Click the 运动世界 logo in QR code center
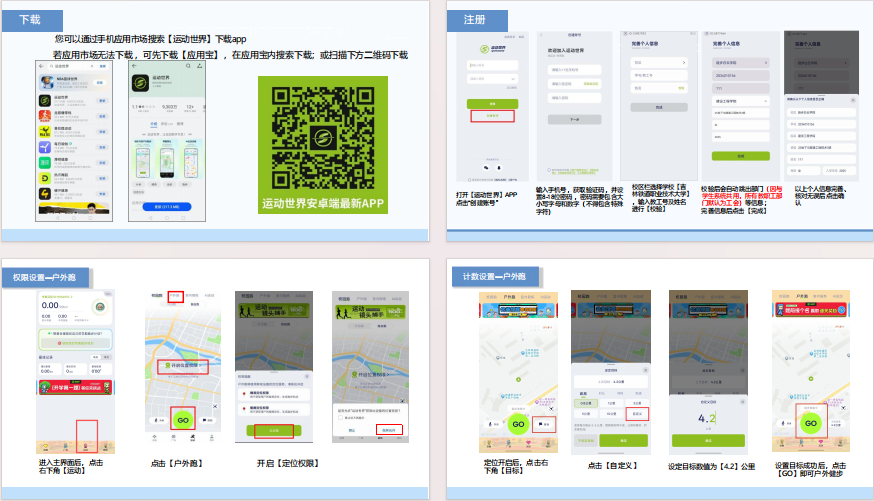The height and width of the screenshot is (501, 874). click(322, 137)
